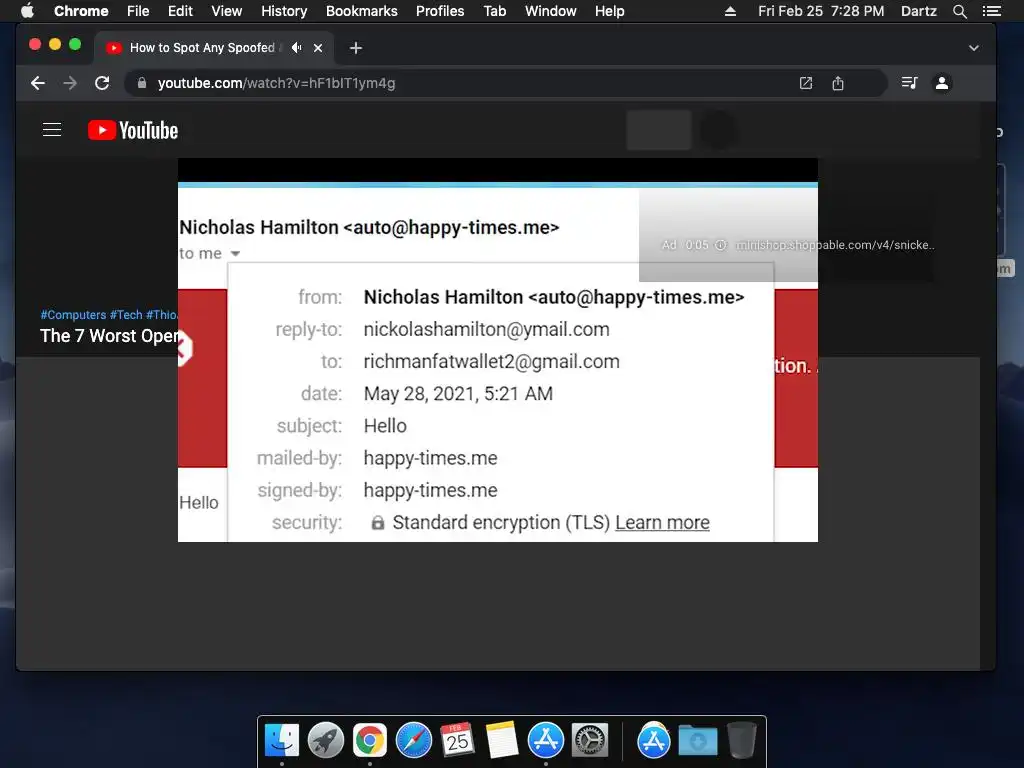Screen dimensions: 1024x768
Task: Open the Profiles menu
Action: pyautogui.click(x=440, y=11)
